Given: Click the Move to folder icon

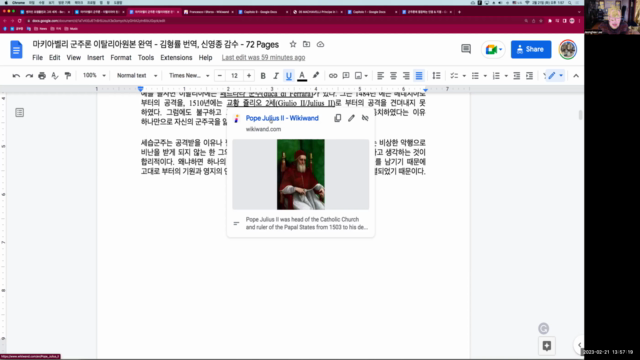Looking at the screenshot, I should (307, 44).
